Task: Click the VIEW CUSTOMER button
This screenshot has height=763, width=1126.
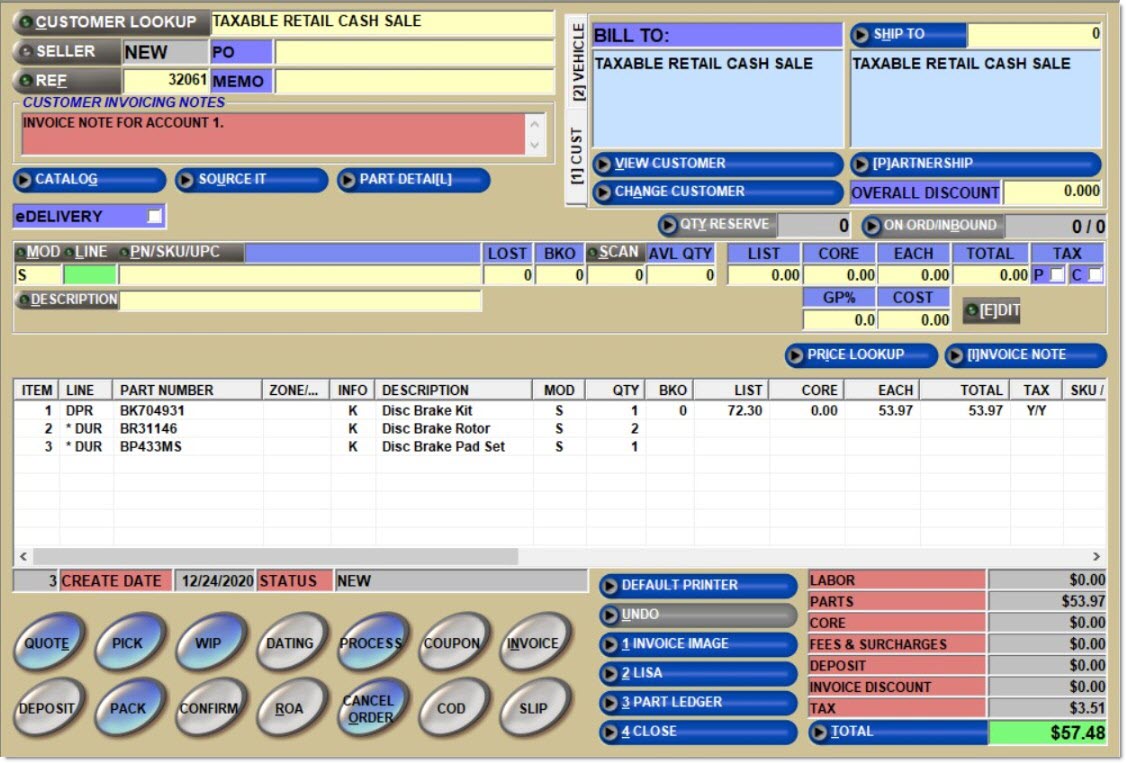Action: coord(718,164)
